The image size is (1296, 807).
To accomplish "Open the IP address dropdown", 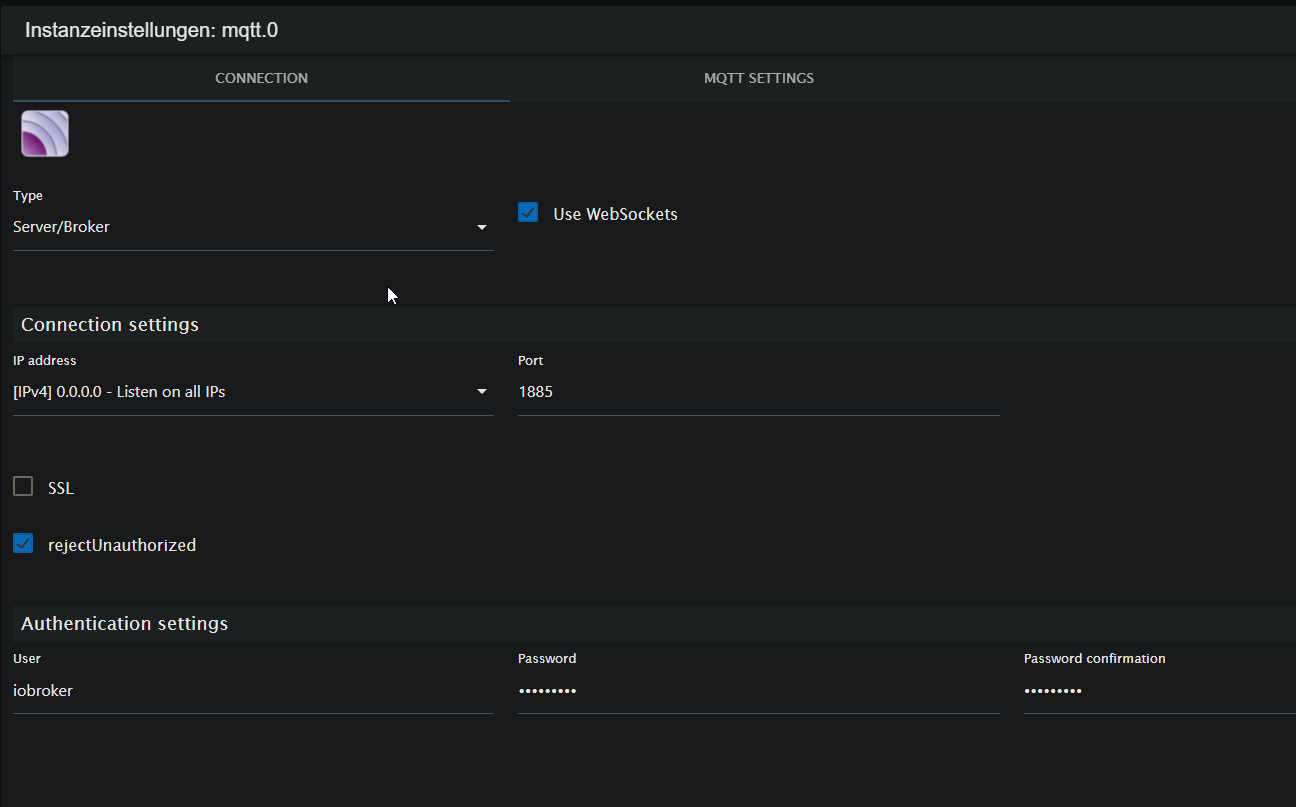I will (x=253, y=392).
